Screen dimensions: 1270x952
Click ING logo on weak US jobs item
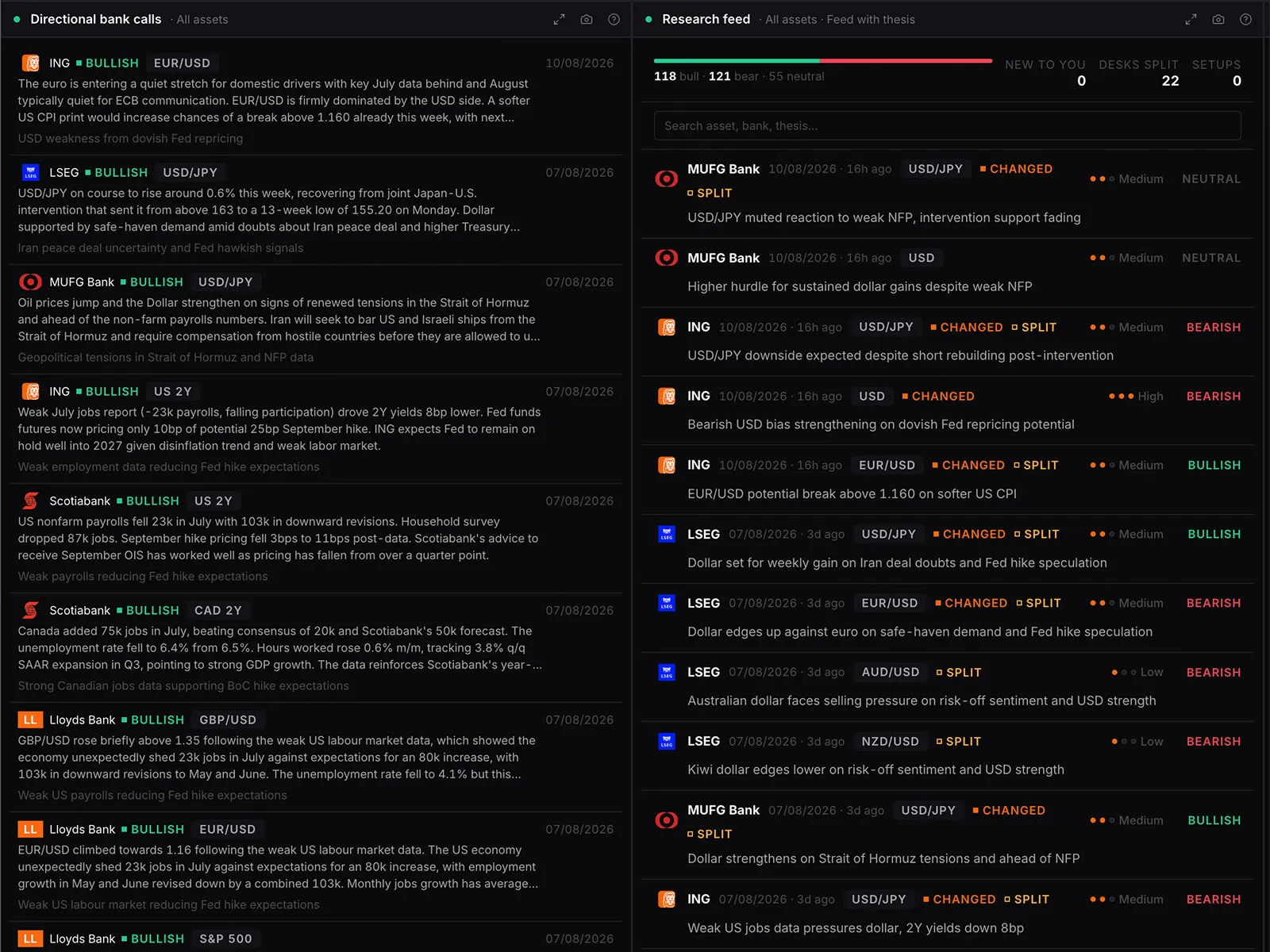click(x=667, y=899)
